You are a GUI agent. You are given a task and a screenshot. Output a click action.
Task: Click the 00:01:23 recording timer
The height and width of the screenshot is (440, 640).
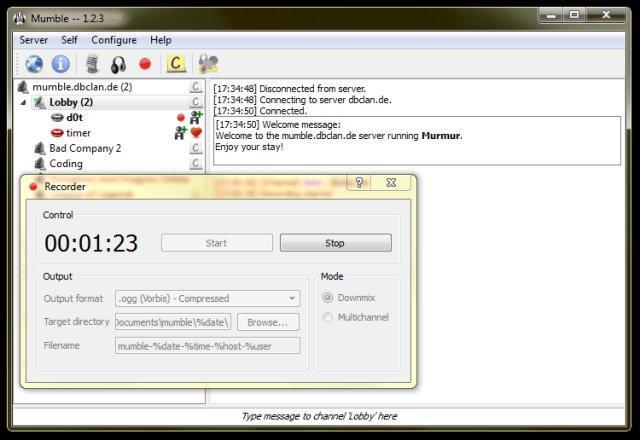pos(91,243)
